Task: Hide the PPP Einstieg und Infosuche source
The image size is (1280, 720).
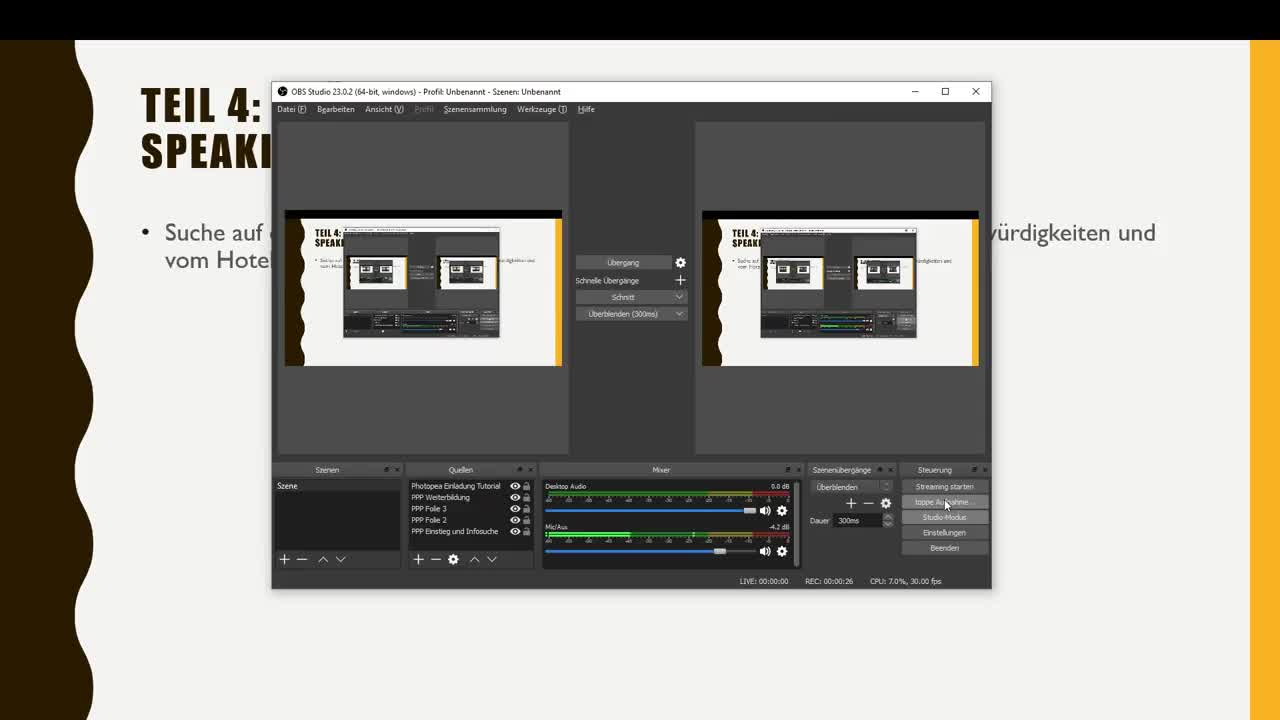Action: [515, 531]
